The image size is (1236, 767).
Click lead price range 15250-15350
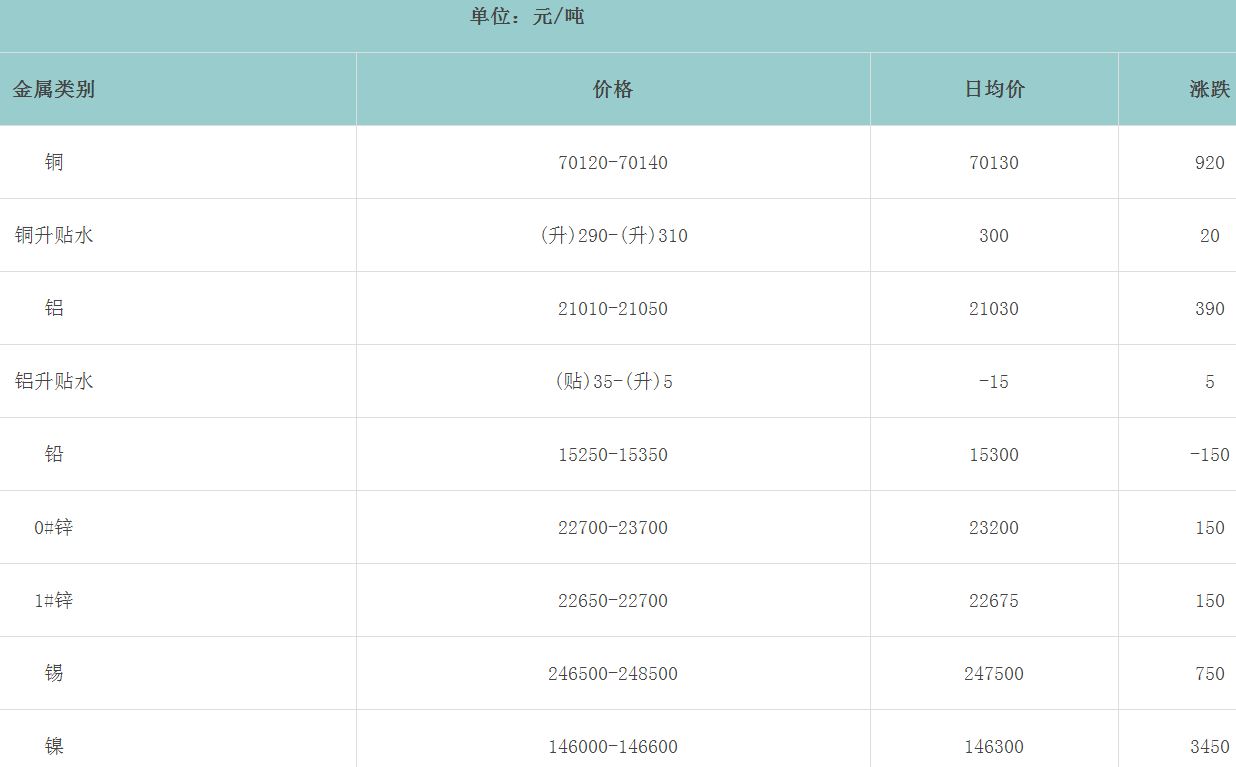coord(613,455)
